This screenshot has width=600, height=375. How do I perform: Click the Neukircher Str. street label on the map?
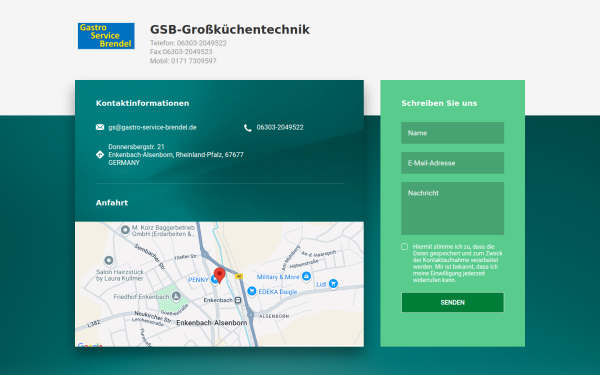coord(153,316)
